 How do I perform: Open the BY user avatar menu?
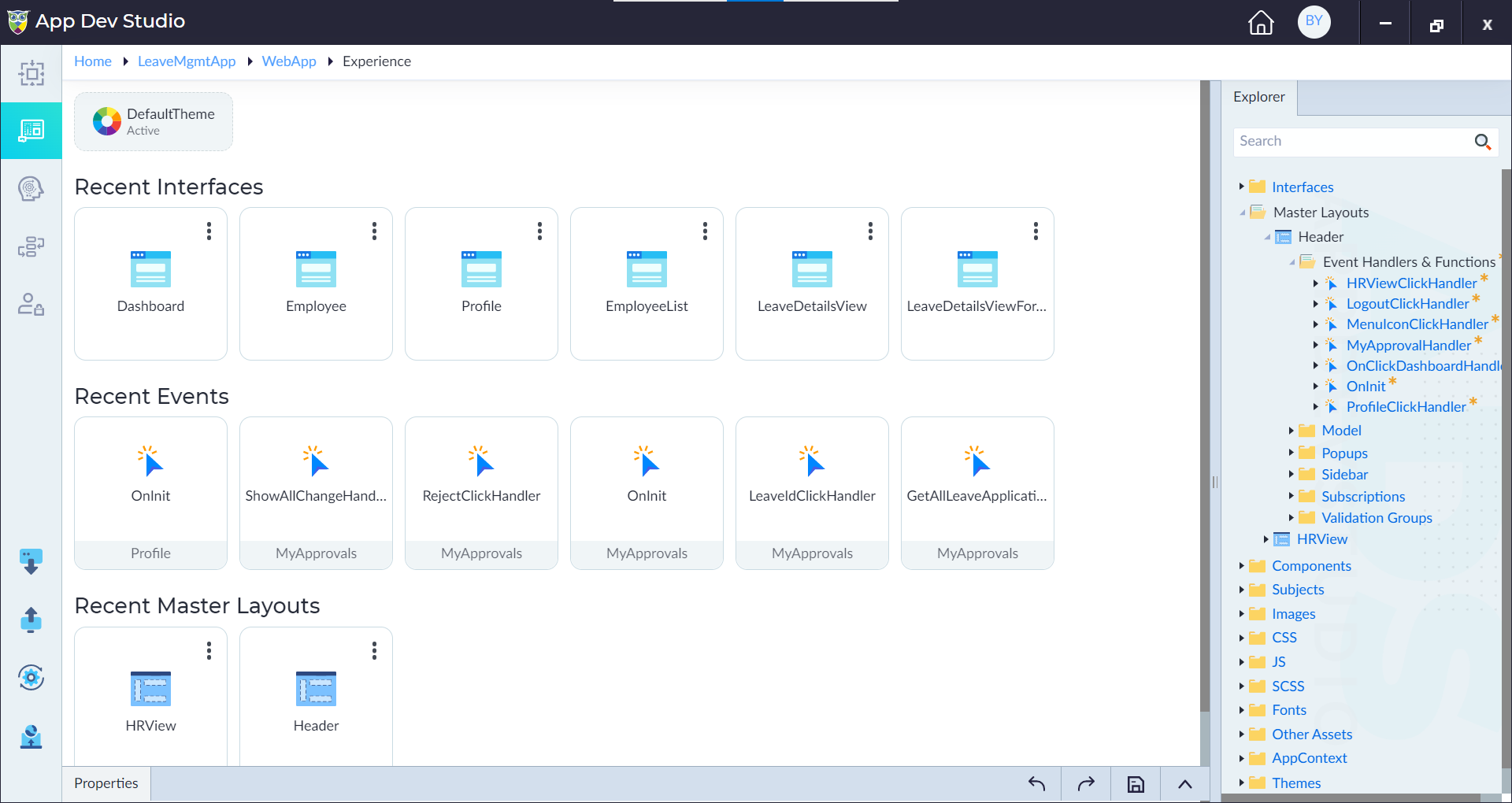click(1314, 21)
